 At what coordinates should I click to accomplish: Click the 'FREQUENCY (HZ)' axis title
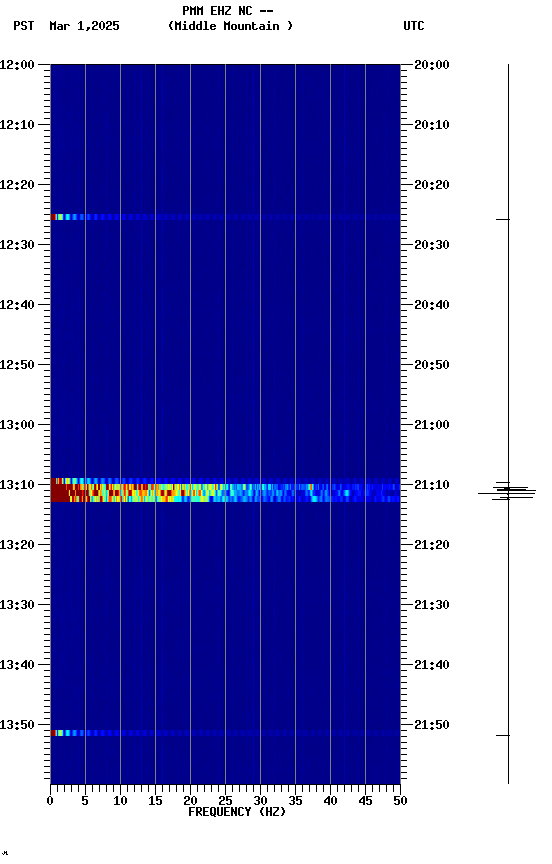click(237, 812)
